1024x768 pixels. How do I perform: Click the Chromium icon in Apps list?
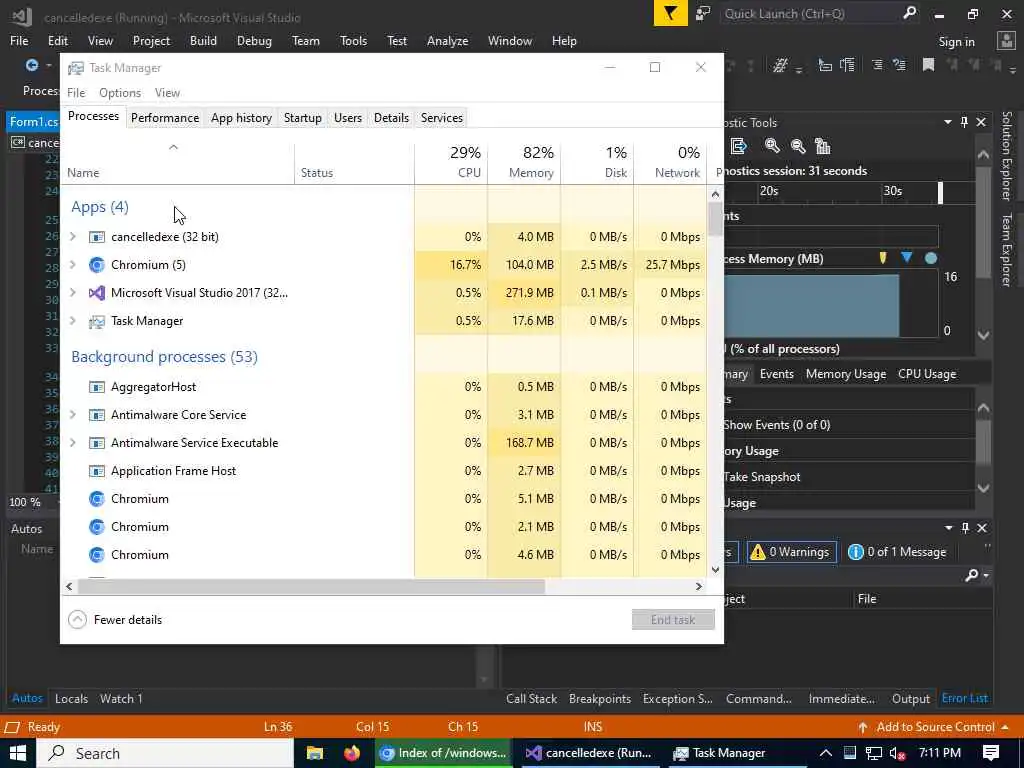click(97, 264)
